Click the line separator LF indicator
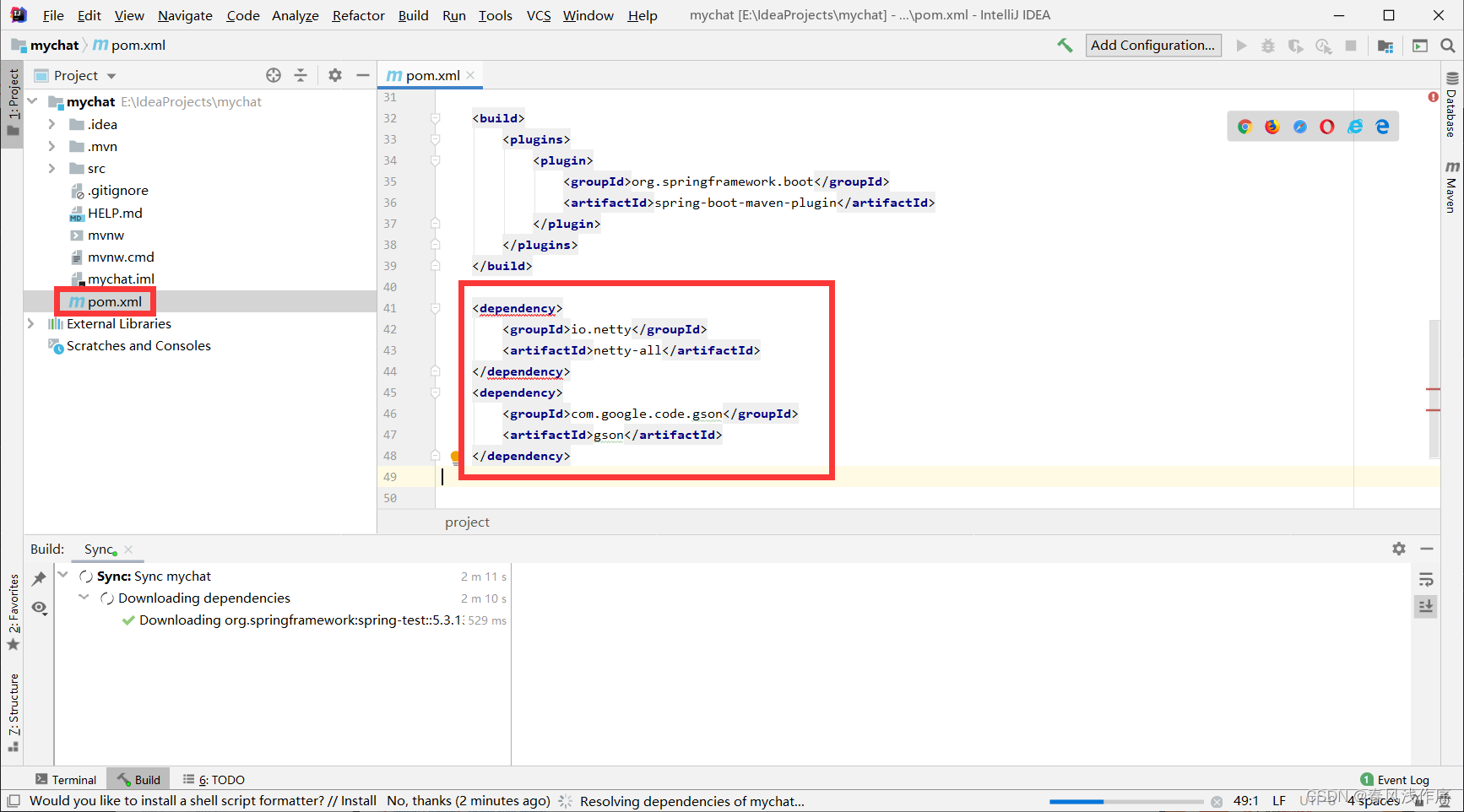This screenshot has width=1464, height=812. 1279,801
